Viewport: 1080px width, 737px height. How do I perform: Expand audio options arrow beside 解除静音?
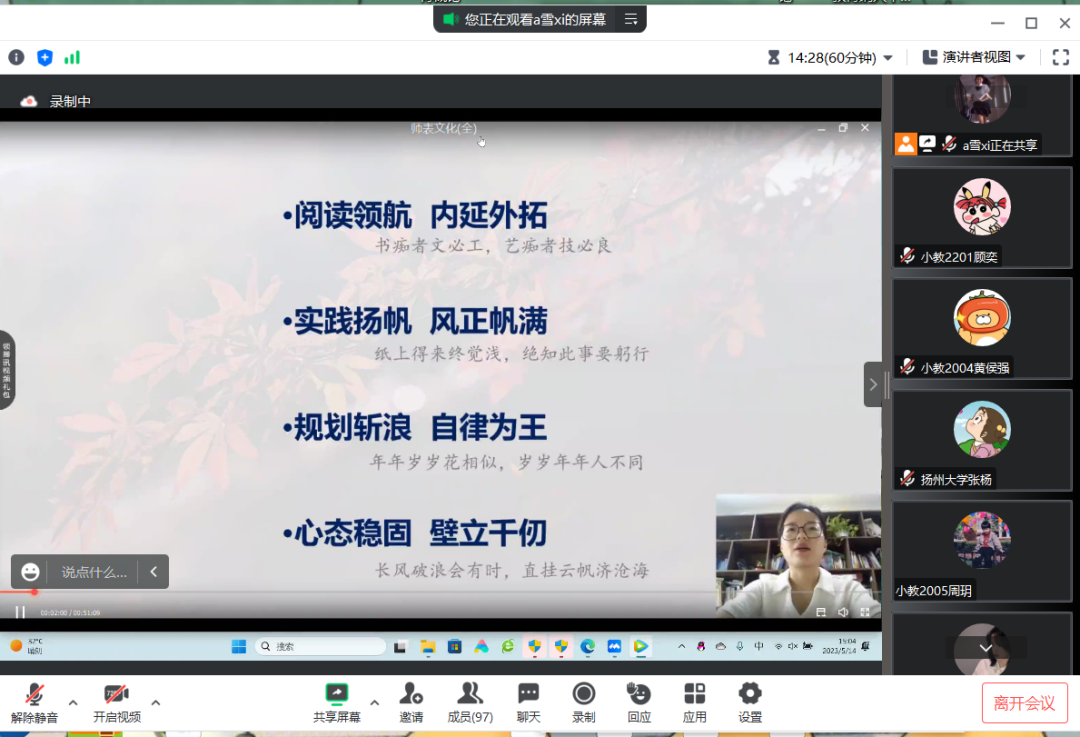[x=73, y=702]
